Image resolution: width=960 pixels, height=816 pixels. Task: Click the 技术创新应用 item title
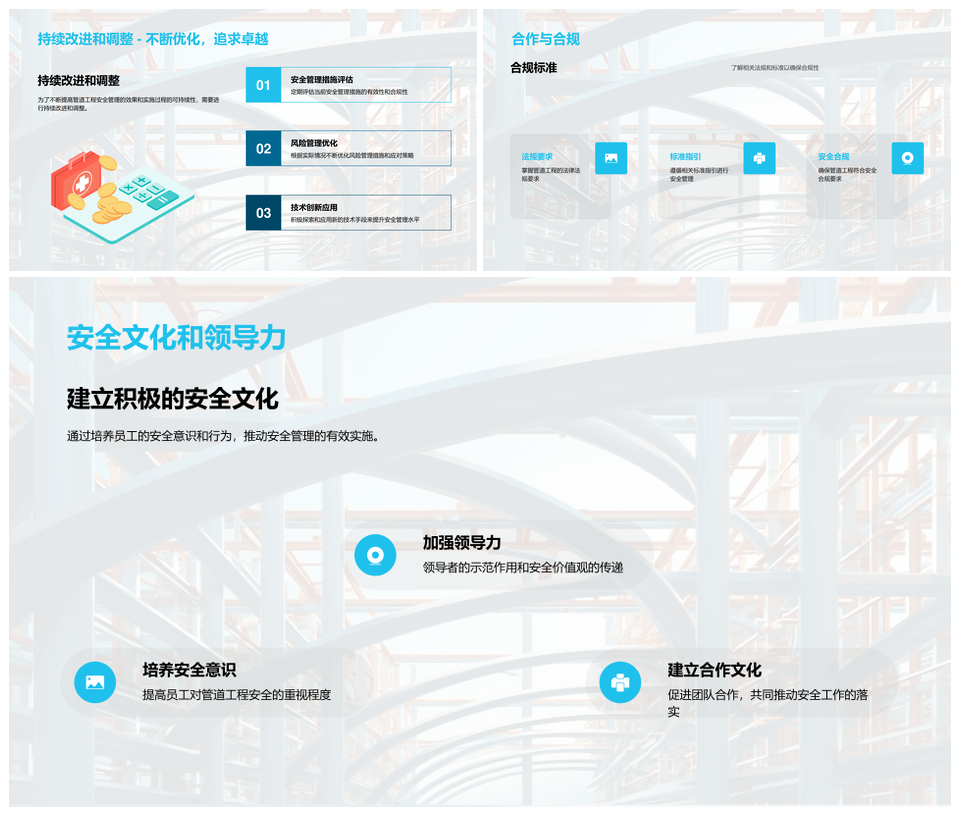pyautogui.click(x=314, y=207)
